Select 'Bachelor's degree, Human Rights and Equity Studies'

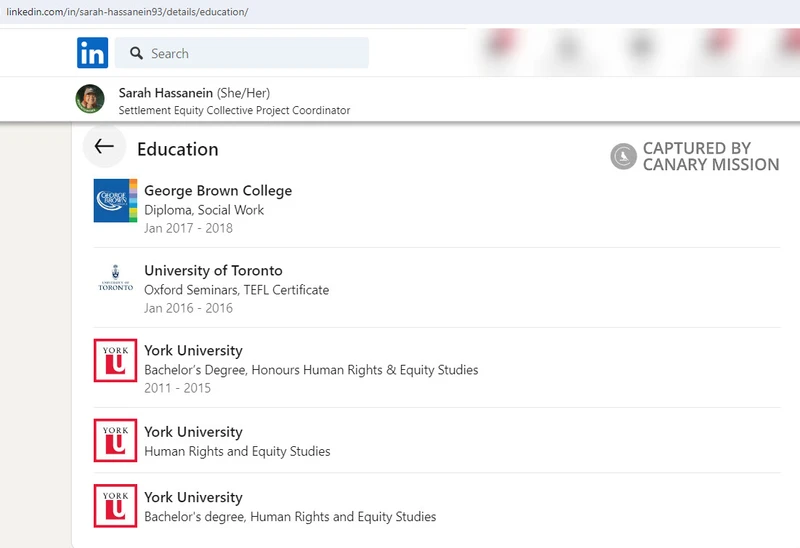(290, 516)
